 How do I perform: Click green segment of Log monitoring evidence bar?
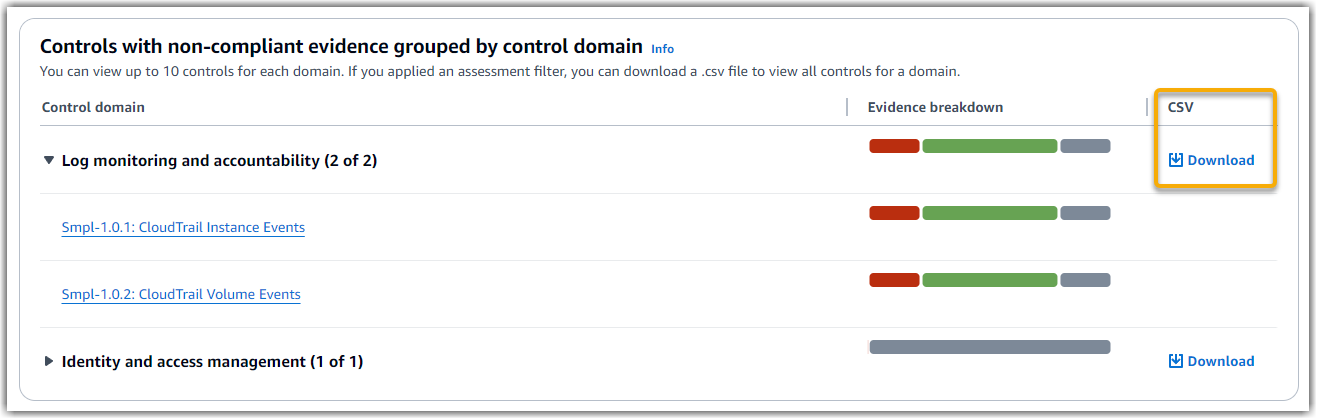coord(989,146)
